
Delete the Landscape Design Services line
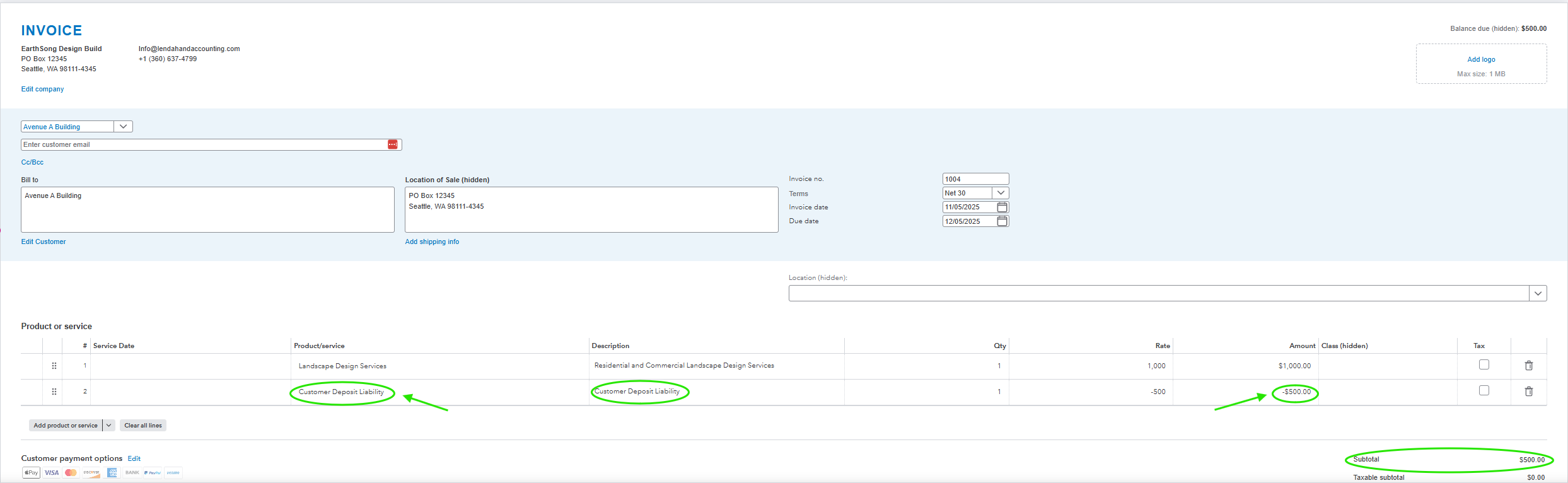[1528, 366]
